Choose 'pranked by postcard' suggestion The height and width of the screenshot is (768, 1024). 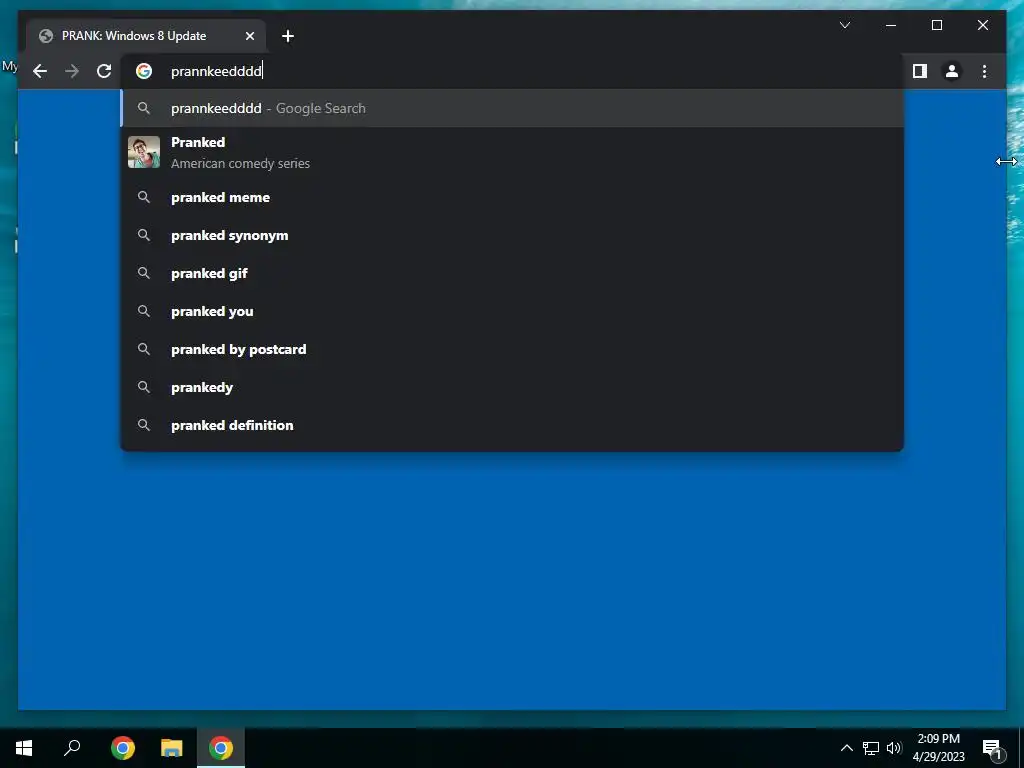(512, 349)
